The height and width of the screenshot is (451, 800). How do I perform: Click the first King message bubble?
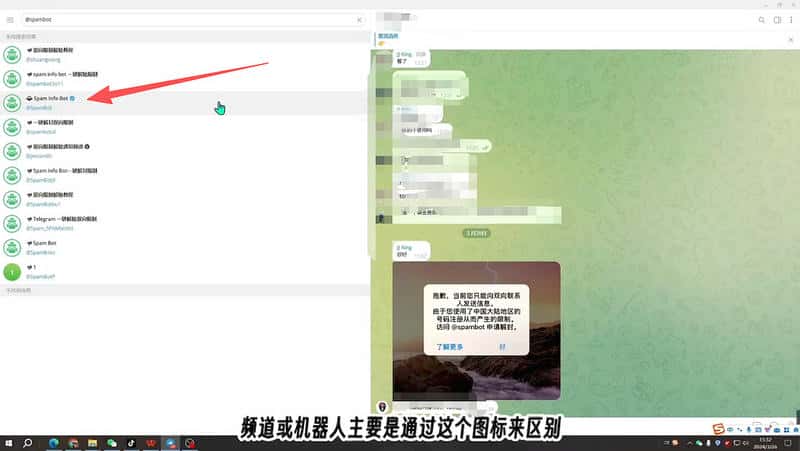click(411, 58)
